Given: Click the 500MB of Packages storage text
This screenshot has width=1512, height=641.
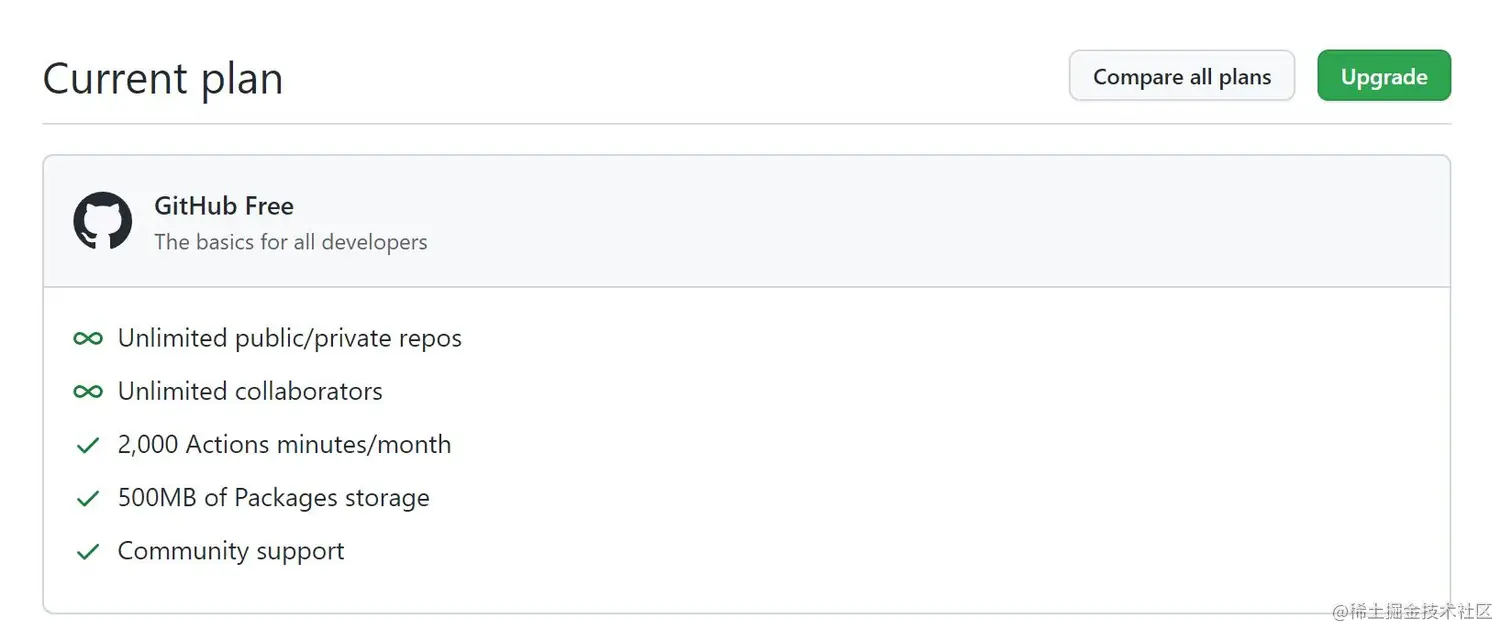Looking at the screenshot, I should (x=273, y=498).
